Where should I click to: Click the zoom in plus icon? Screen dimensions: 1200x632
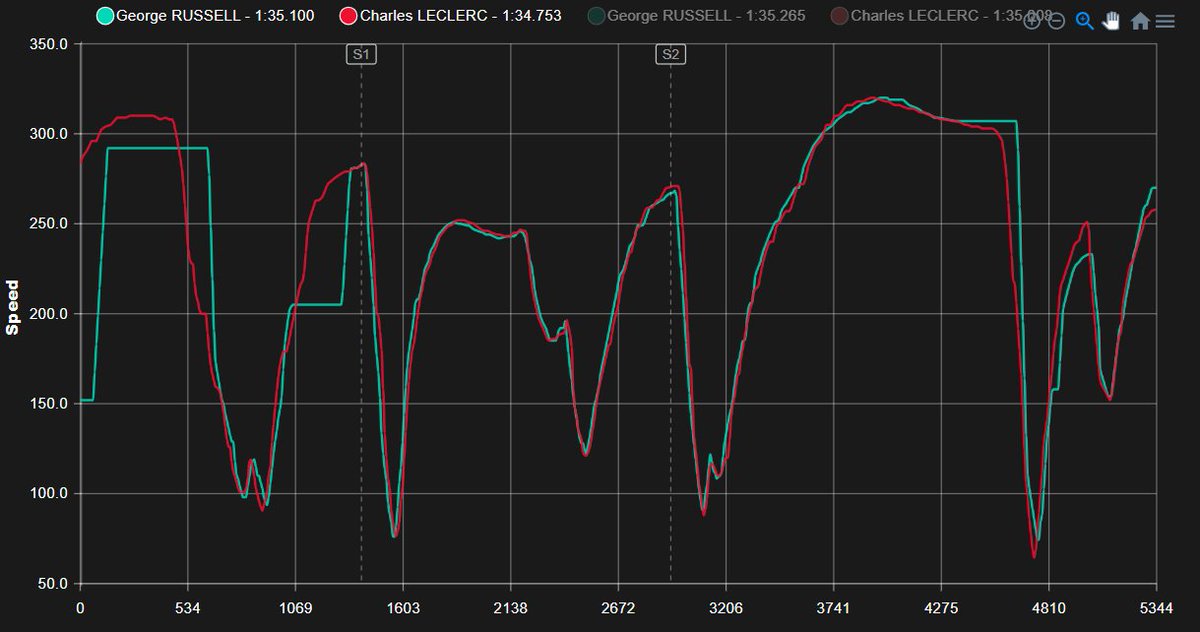pos(1033,21)
